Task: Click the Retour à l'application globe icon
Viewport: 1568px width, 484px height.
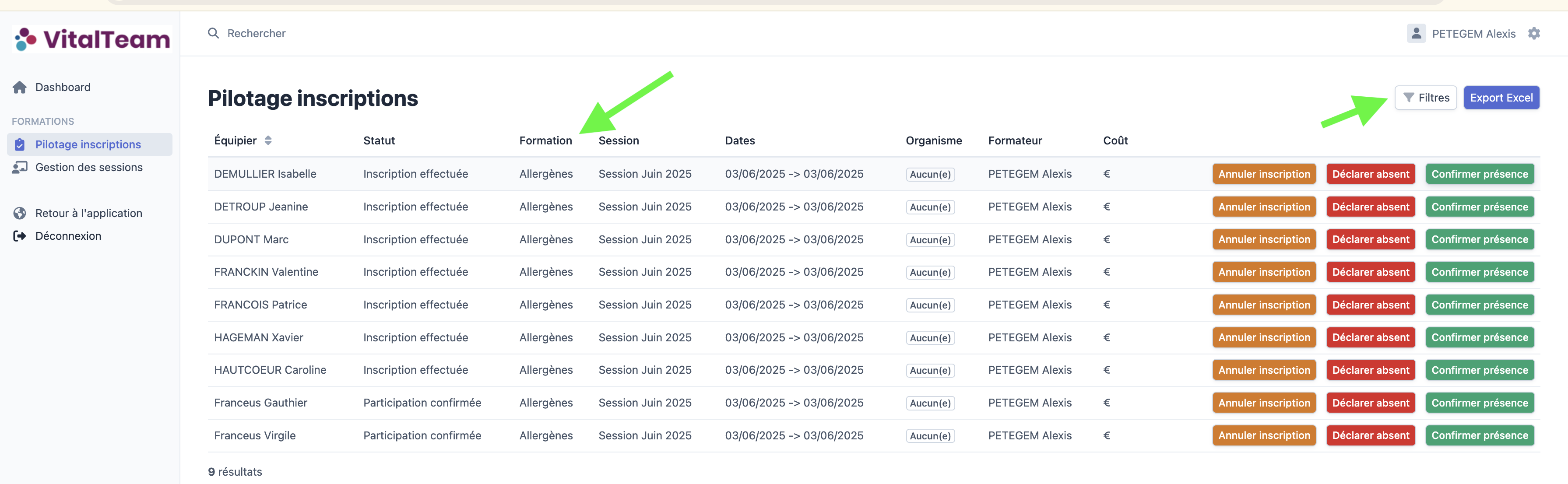Action: pos(19,213)
